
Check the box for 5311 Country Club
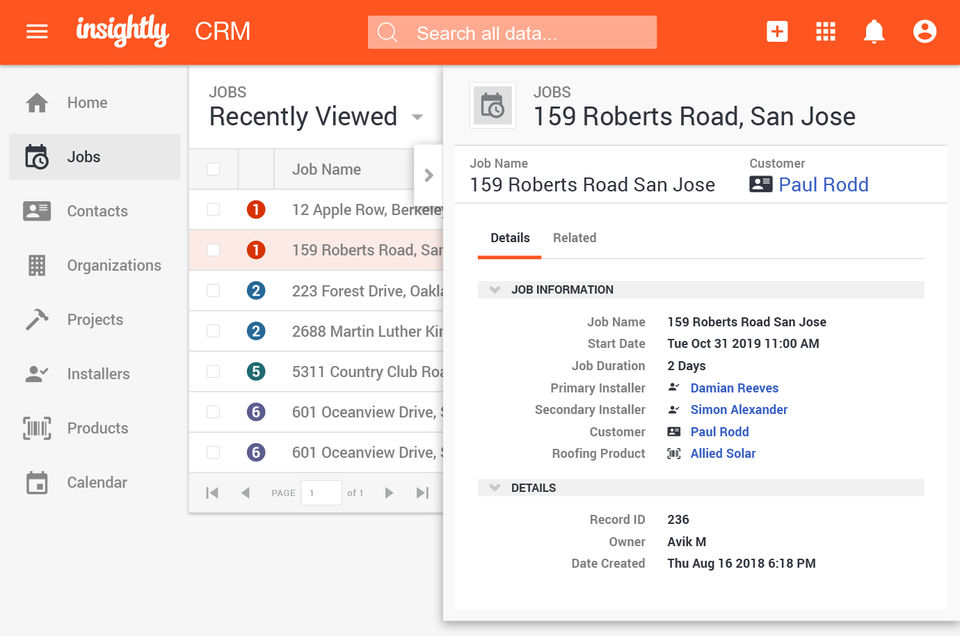[x=213, y=371]
